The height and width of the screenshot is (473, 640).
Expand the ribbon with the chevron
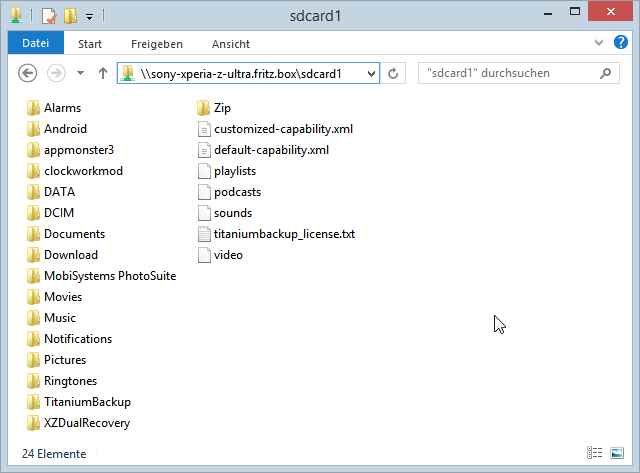598,42
